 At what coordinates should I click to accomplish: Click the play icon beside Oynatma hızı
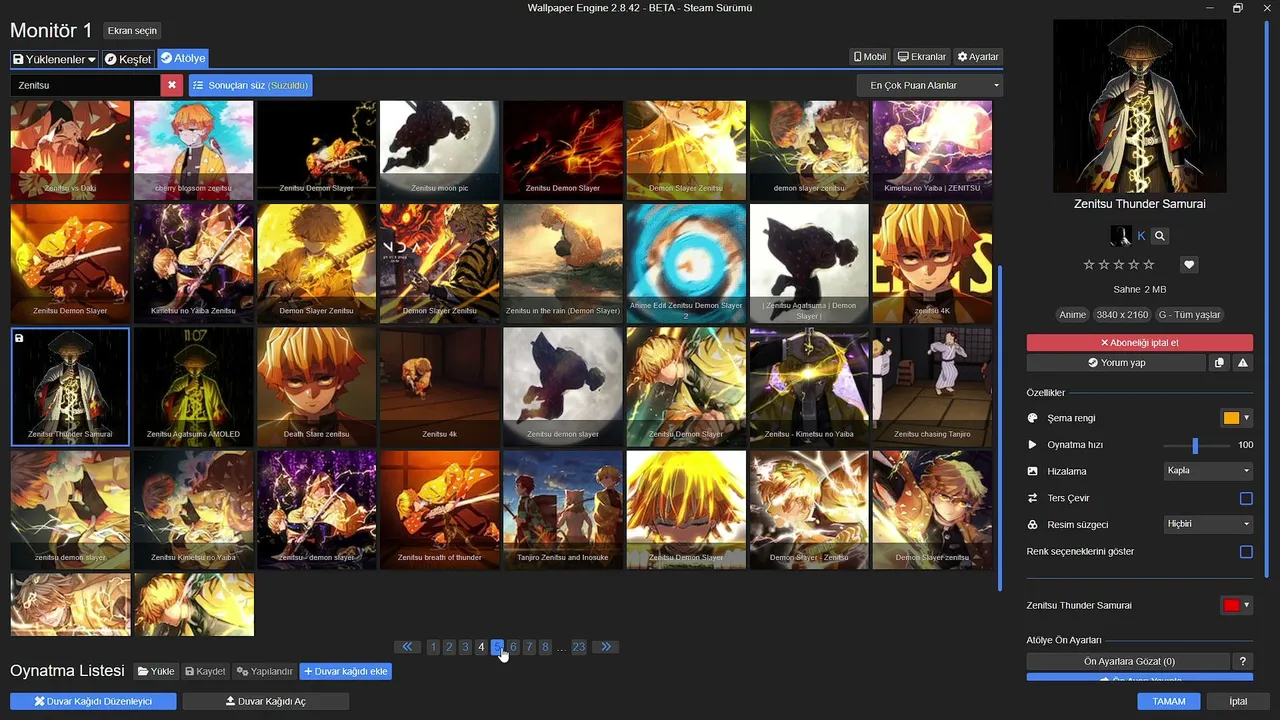coord(1033,445)
